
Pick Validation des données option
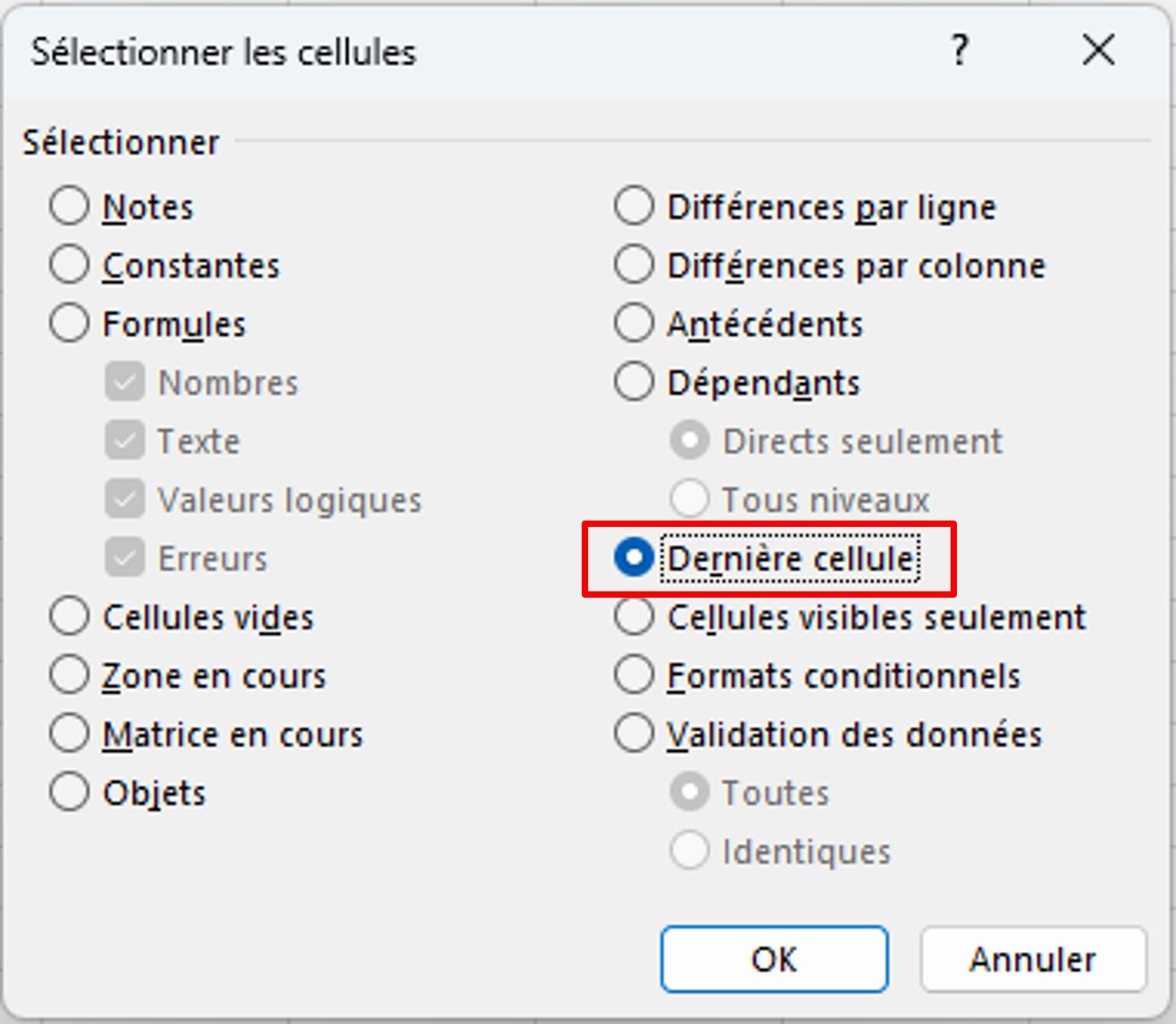(x=634, y=734)
